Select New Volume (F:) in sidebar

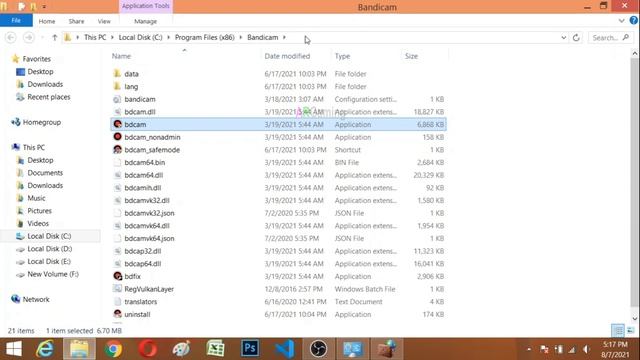[x=53, y=274]
